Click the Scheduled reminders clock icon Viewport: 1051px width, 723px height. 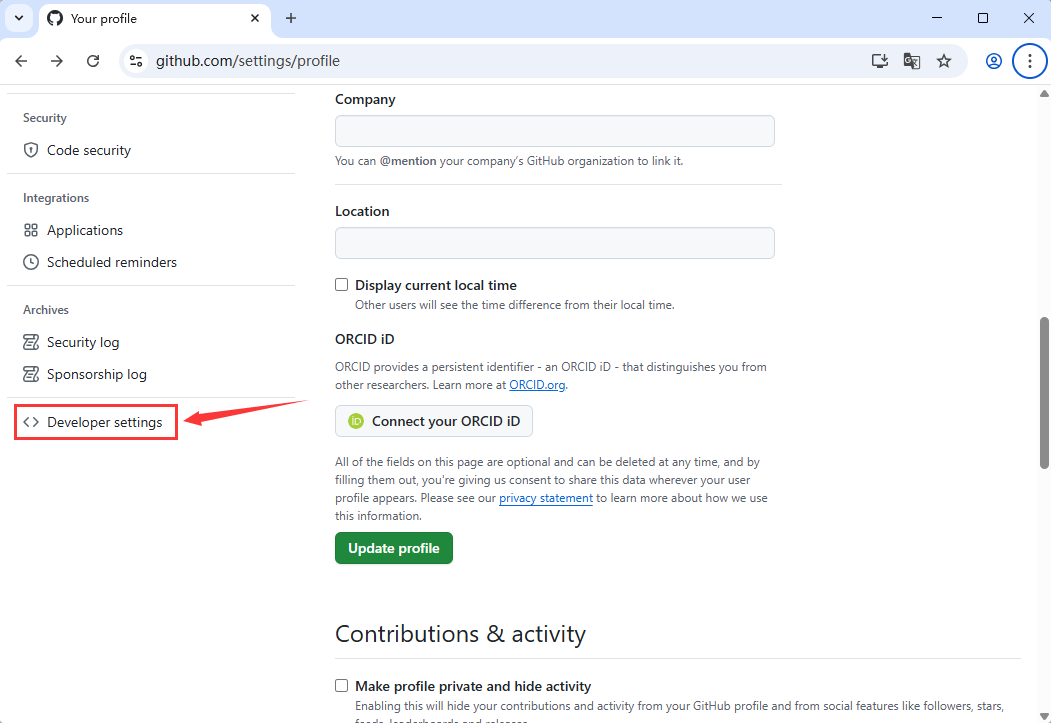click(31, 262)
